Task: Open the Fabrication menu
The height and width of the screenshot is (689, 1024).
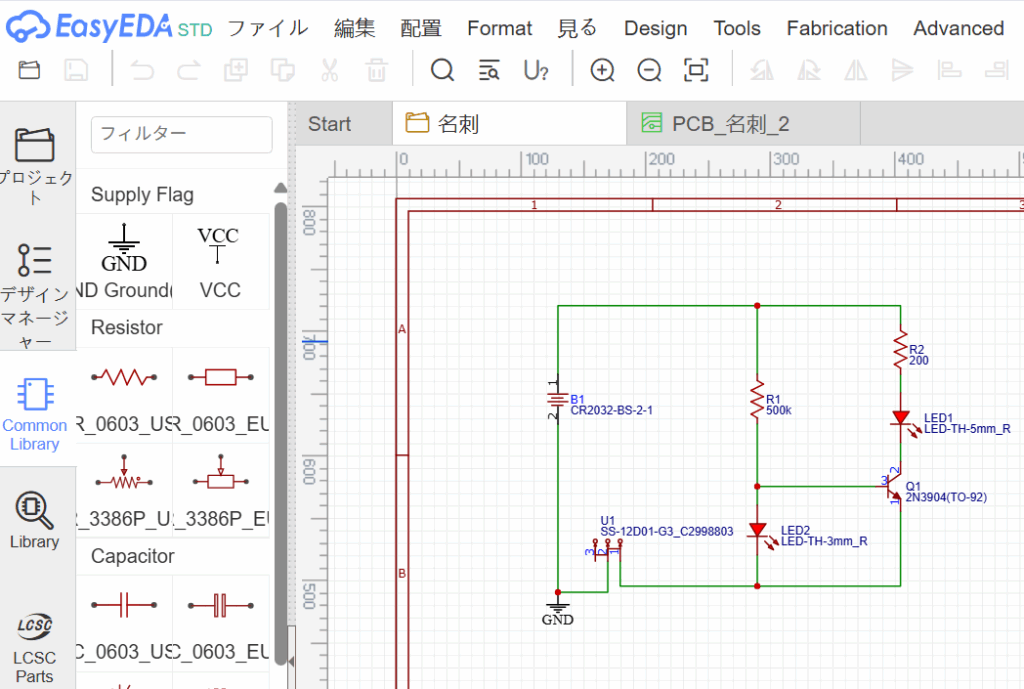Action: pyautogui.click(x=836, y=28)
